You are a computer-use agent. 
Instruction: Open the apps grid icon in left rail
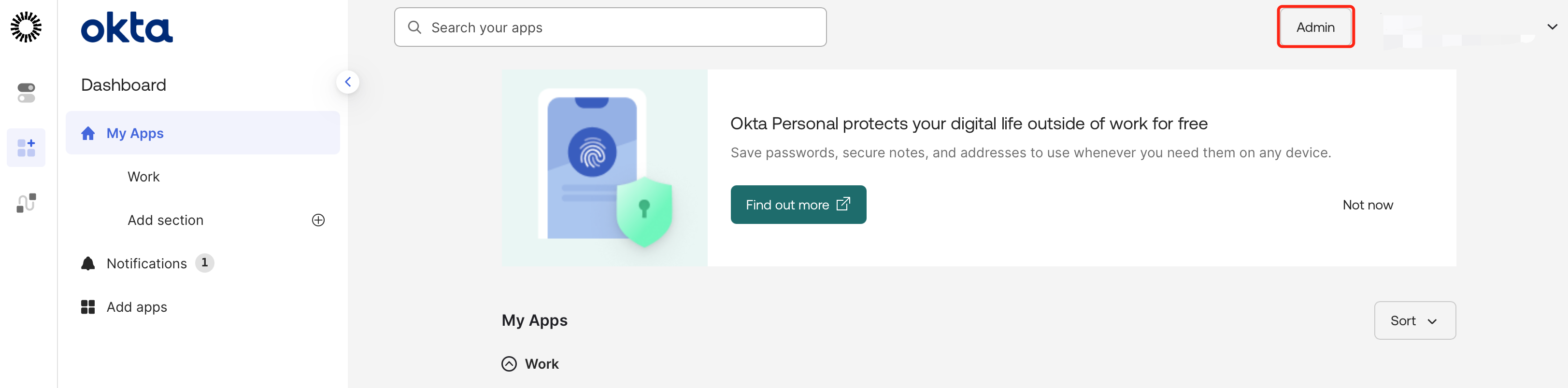[26, 148]
